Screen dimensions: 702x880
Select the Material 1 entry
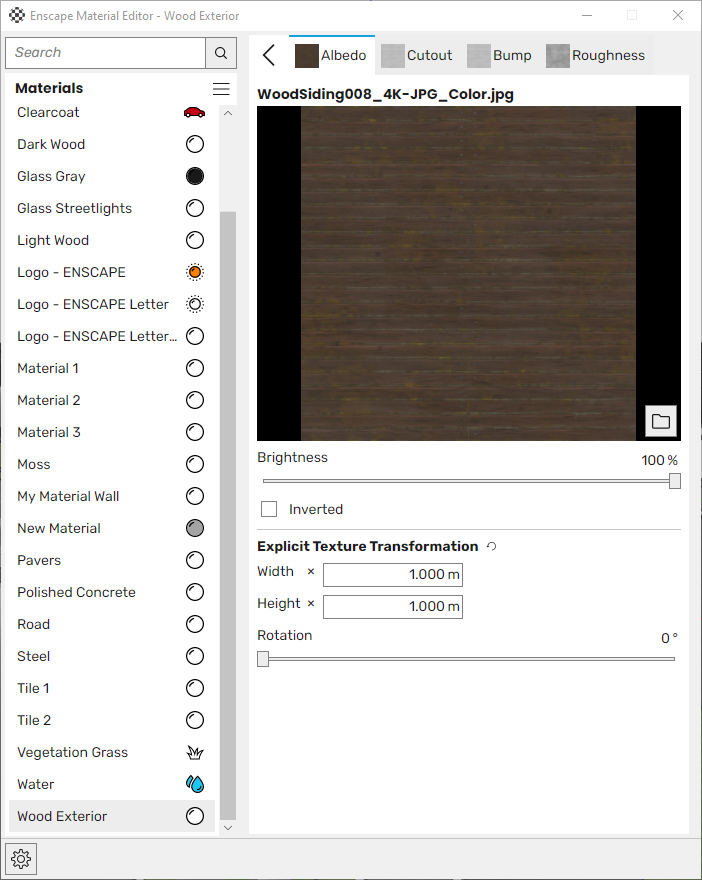click(x=112, y=368)
